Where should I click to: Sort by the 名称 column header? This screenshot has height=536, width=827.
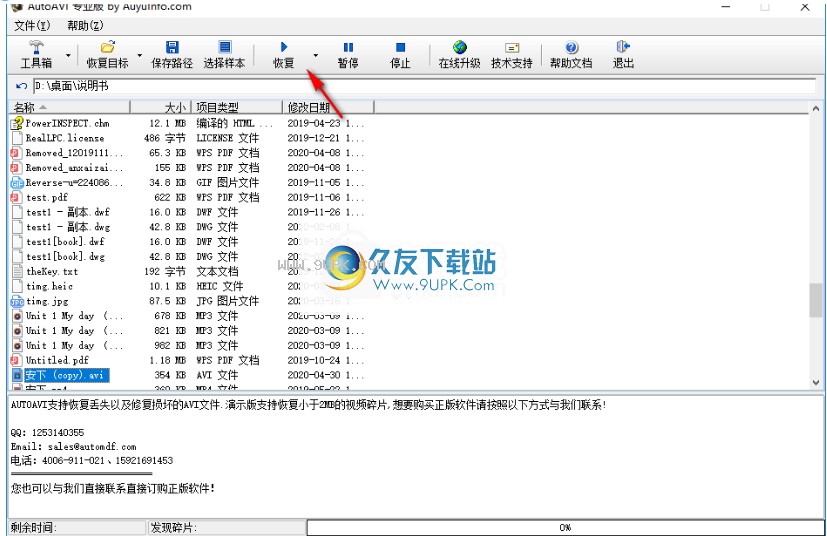69,108
